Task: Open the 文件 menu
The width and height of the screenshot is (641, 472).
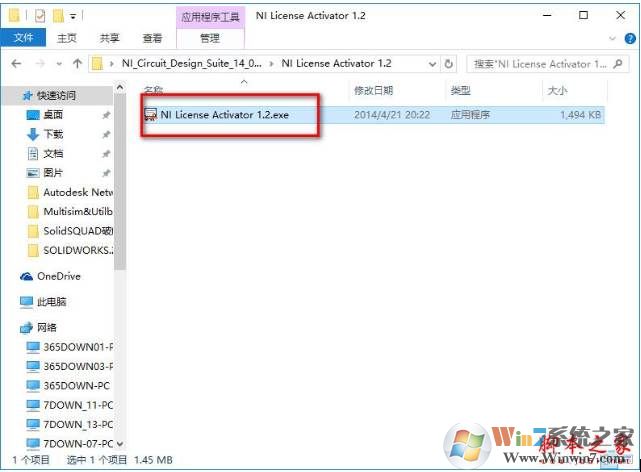Action: (23, 38)
